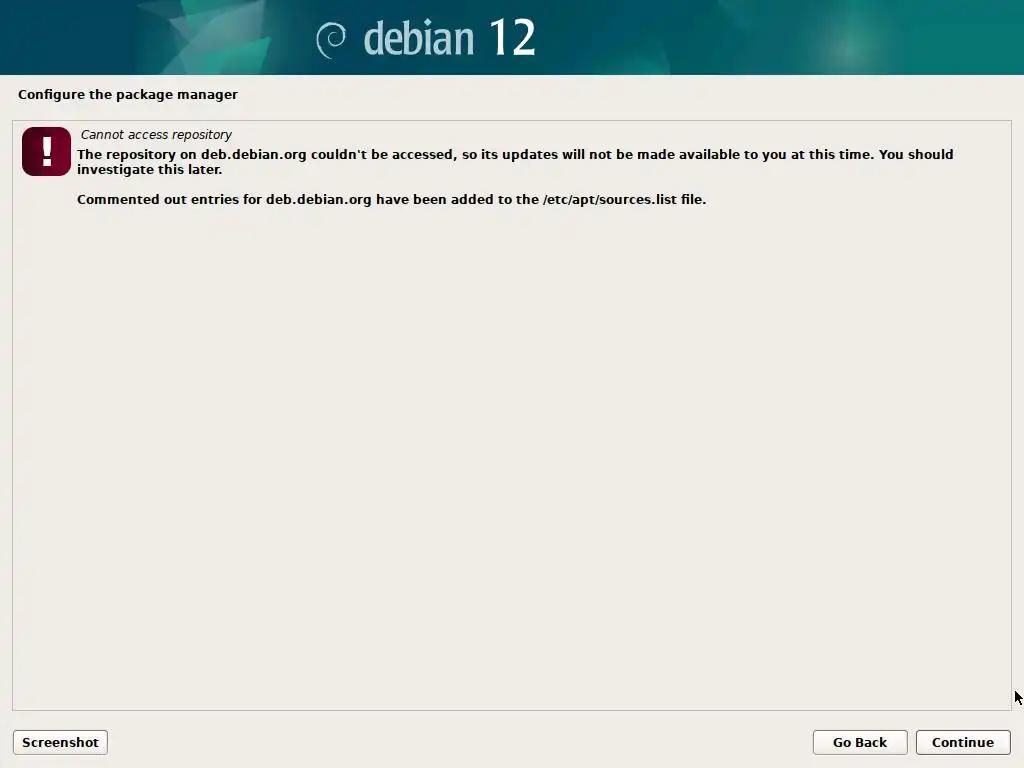Capture the installer with the Screenshot button
The height and width of the screenshot is (768, 1024).
point(60,743)
